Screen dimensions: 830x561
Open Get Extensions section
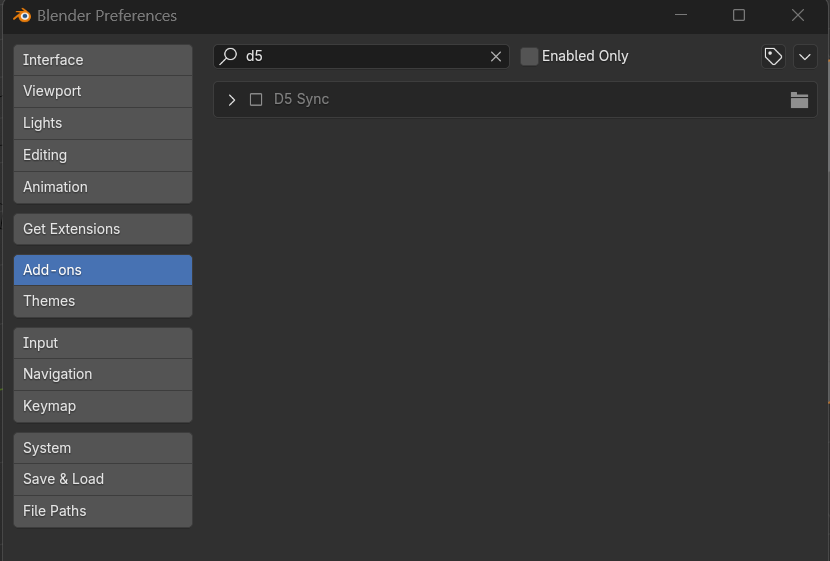102,229
